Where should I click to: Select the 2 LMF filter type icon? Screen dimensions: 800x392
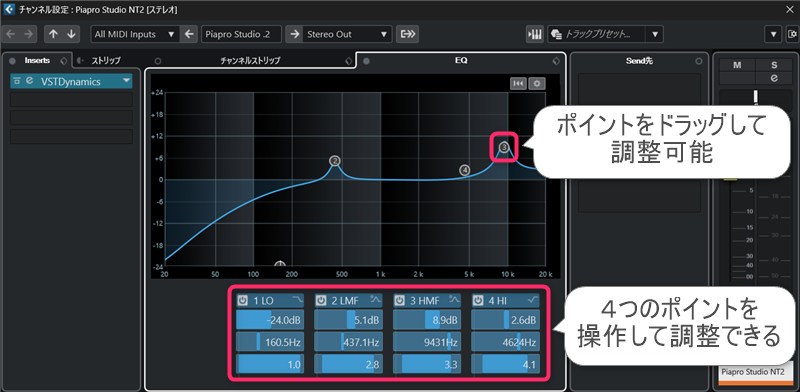click(x=375, y=300)
